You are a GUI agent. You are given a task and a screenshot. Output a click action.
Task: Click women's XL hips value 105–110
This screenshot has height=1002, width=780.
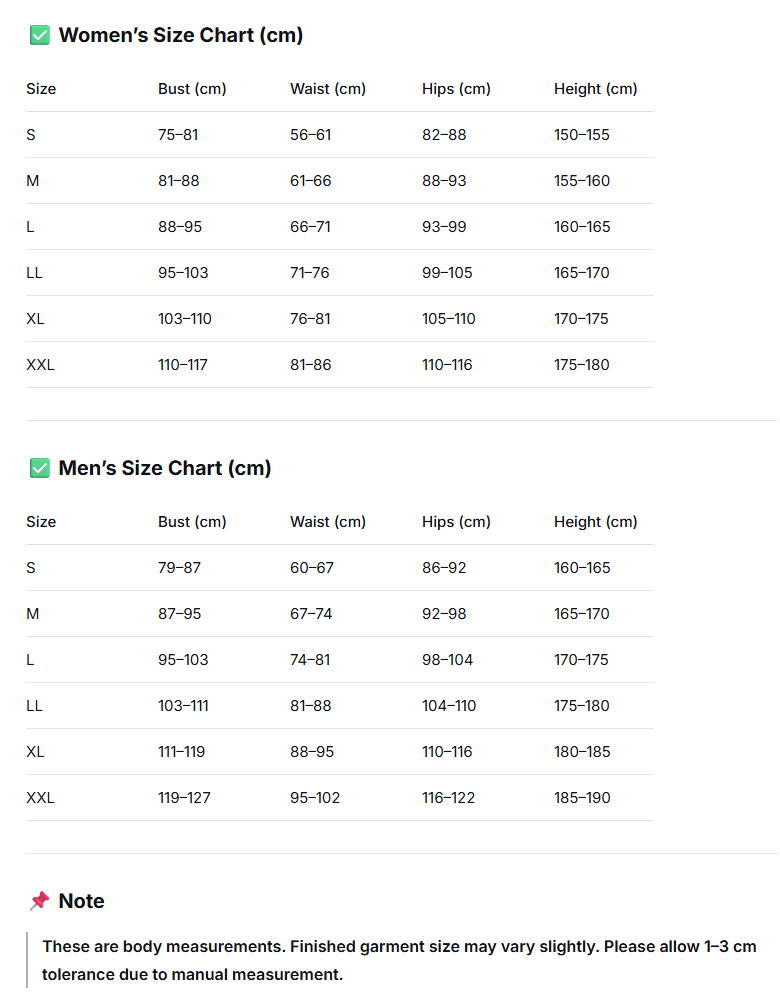tap(448, 319)
